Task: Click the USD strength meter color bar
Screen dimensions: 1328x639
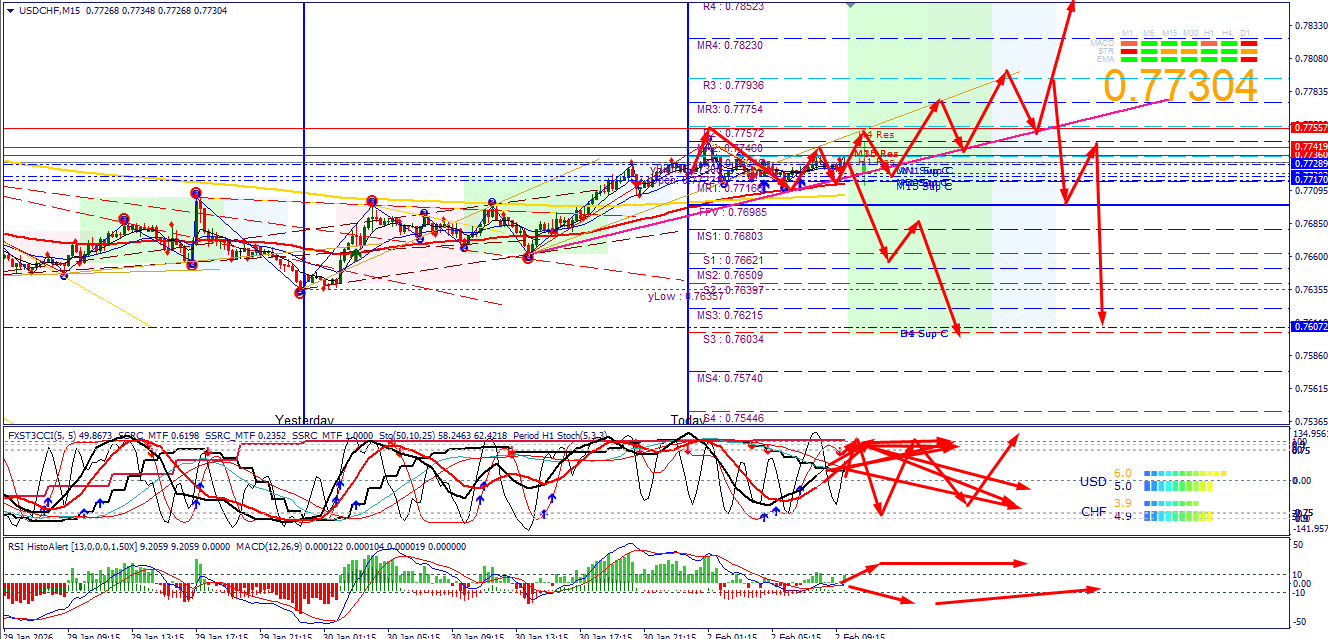Action: coord(1183,480)
